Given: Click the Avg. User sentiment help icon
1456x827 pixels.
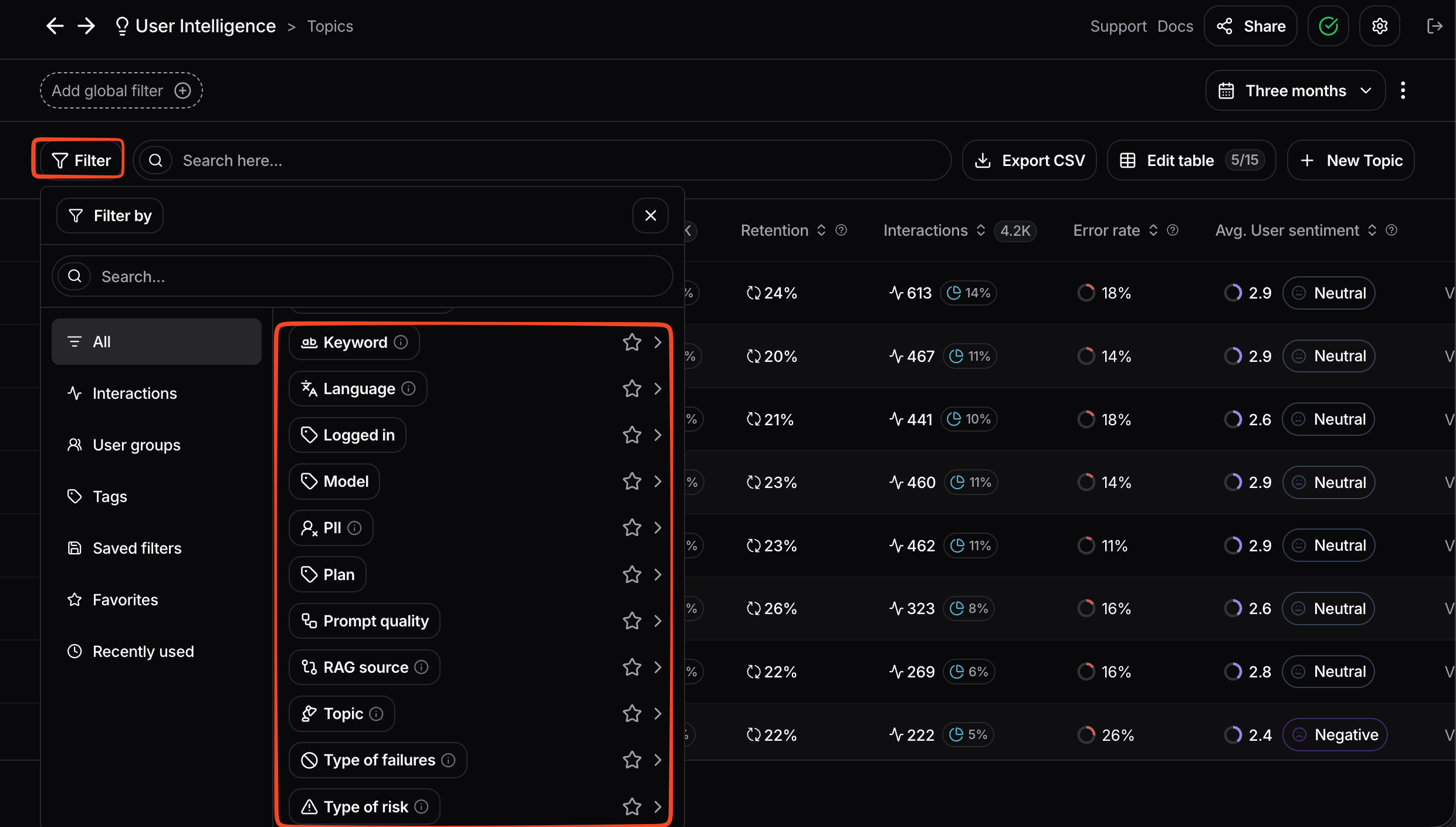Looking at the screenshot, I should click(x=1391, y=230).
